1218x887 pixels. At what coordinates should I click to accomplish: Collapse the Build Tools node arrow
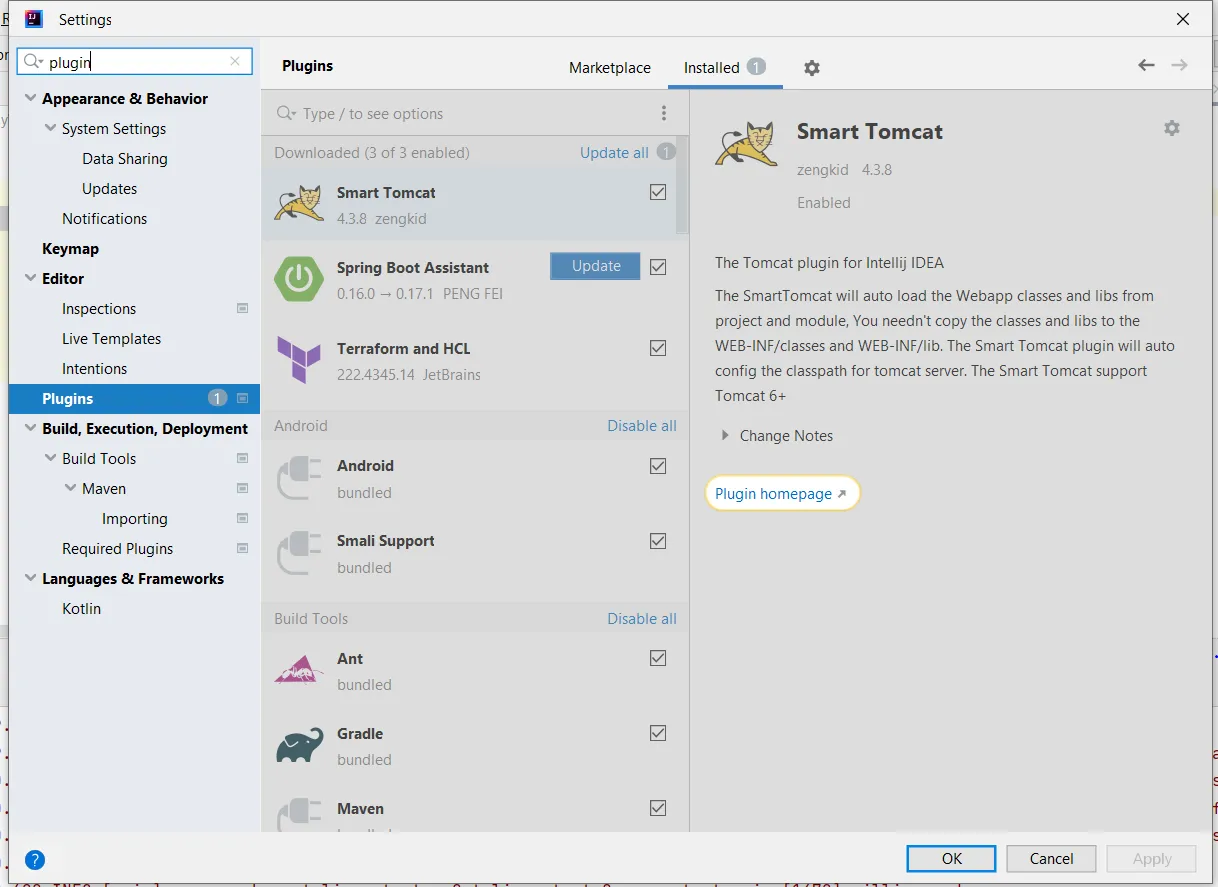(50, 458)
